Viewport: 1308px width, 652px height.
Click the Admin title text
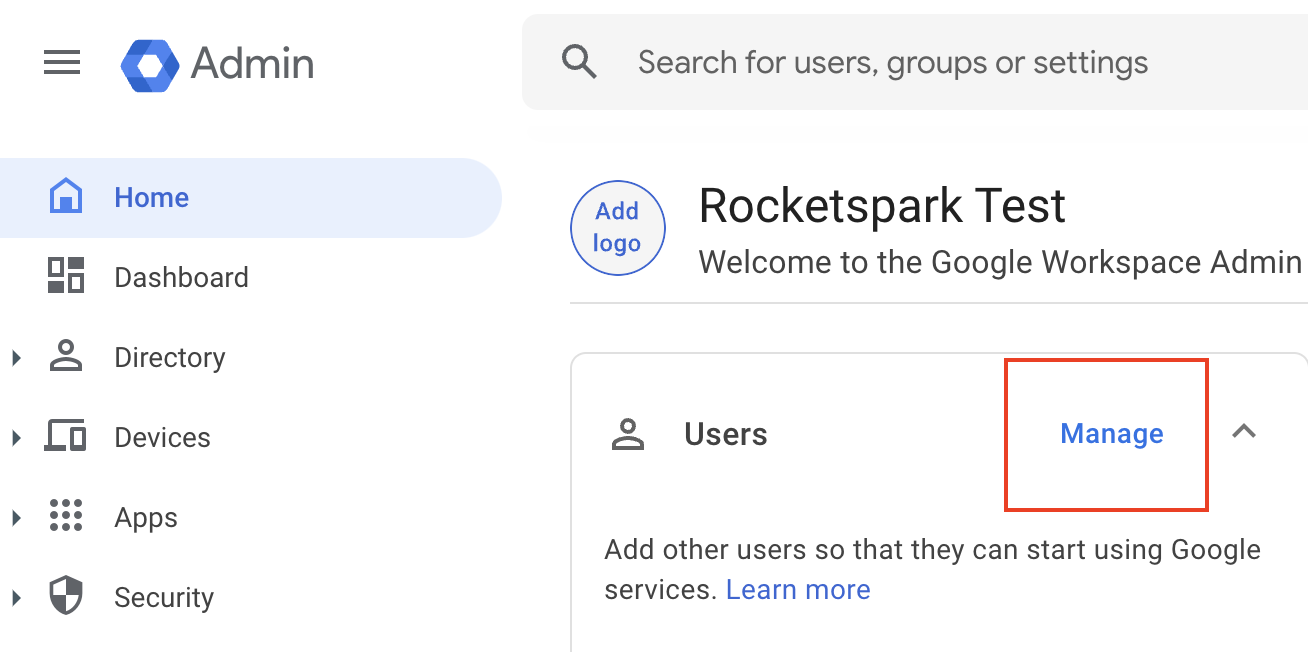(x=252, y=64)
